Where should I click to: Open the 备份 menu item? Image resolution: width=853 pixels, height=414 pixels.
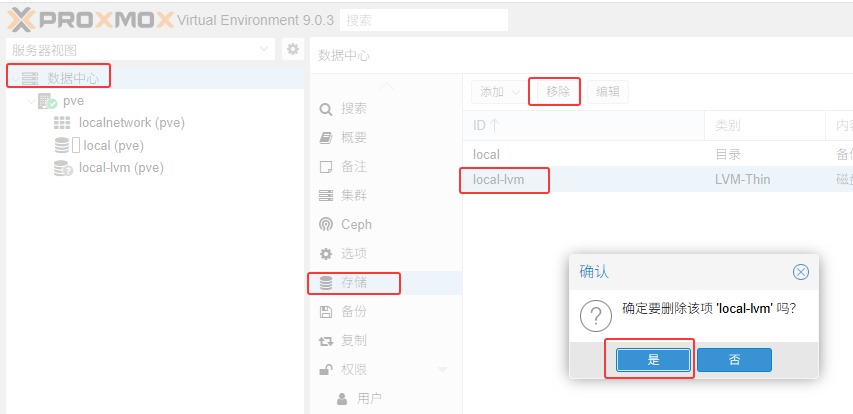353,311
